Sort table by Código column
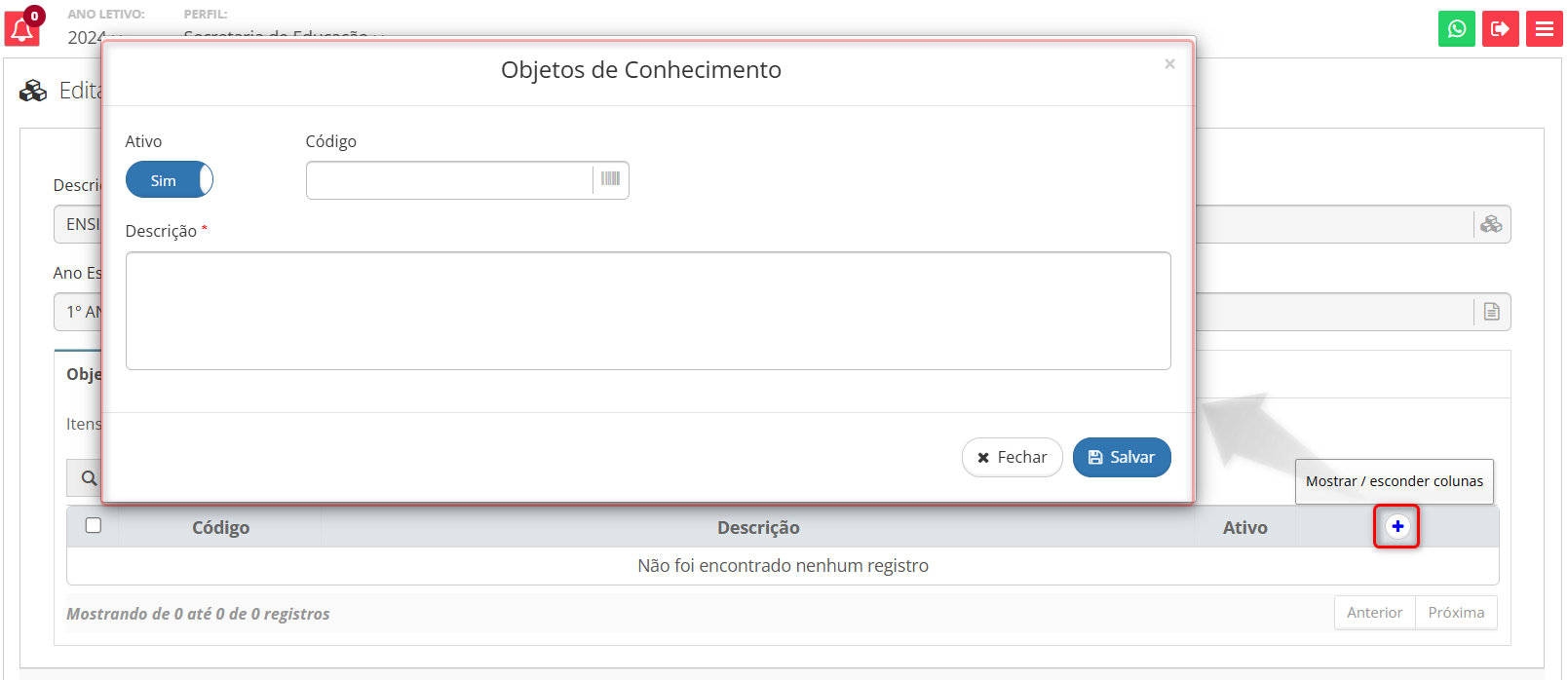 (x=220, y=527)
